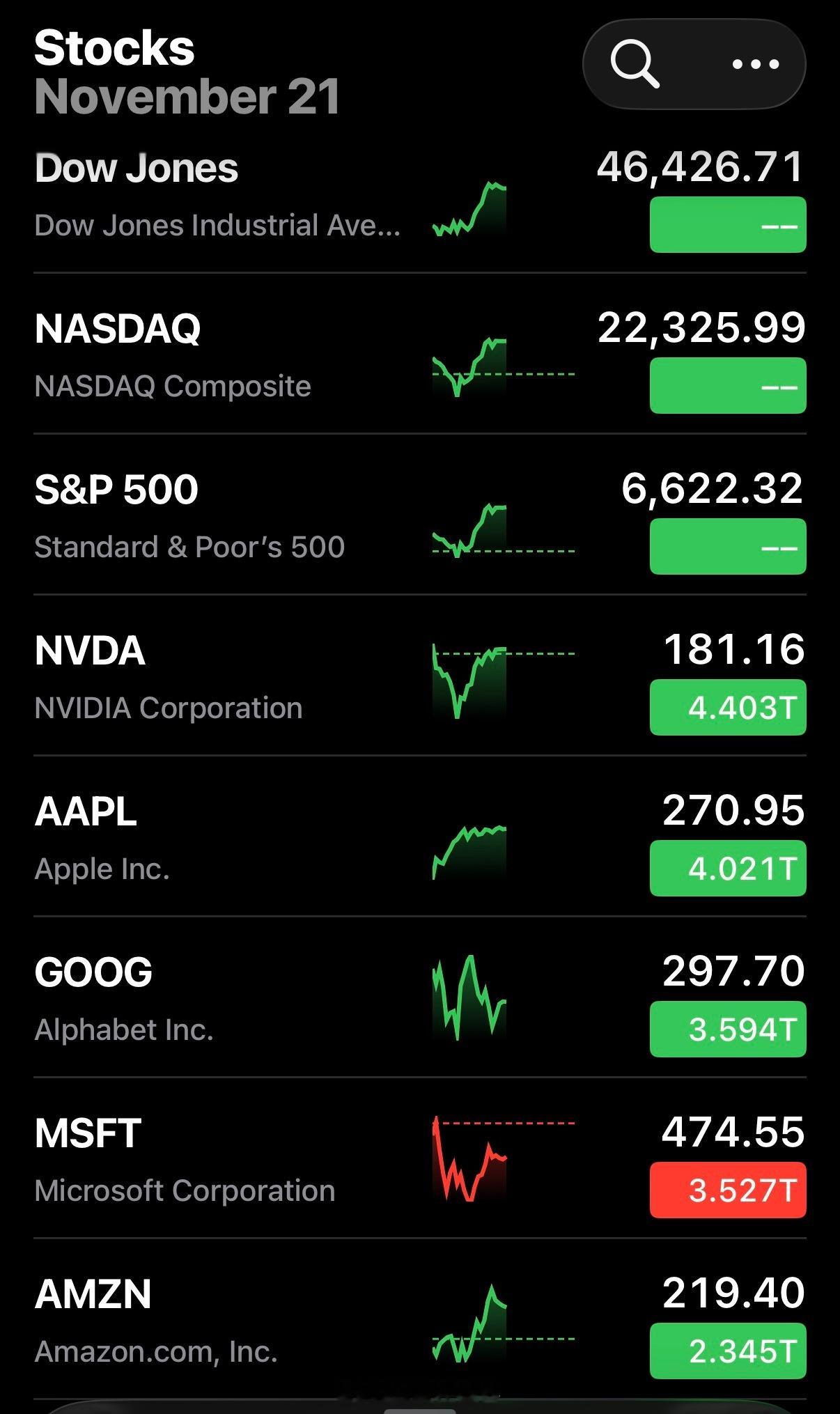Toggle AAPL market cap badge 4.021T
This screenshot has width=840, height=1414.
click(x=728, y=869)
